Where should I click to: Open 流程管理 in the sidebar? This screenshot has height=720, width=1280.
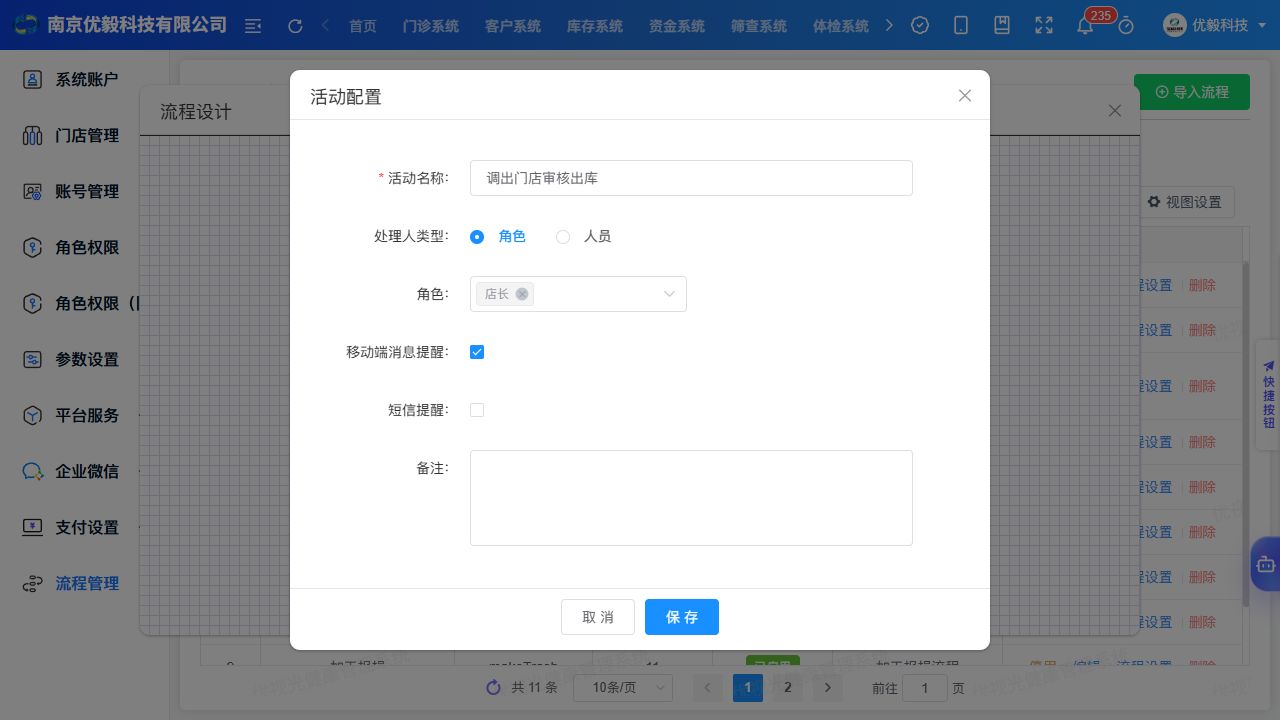click(87, 583)
